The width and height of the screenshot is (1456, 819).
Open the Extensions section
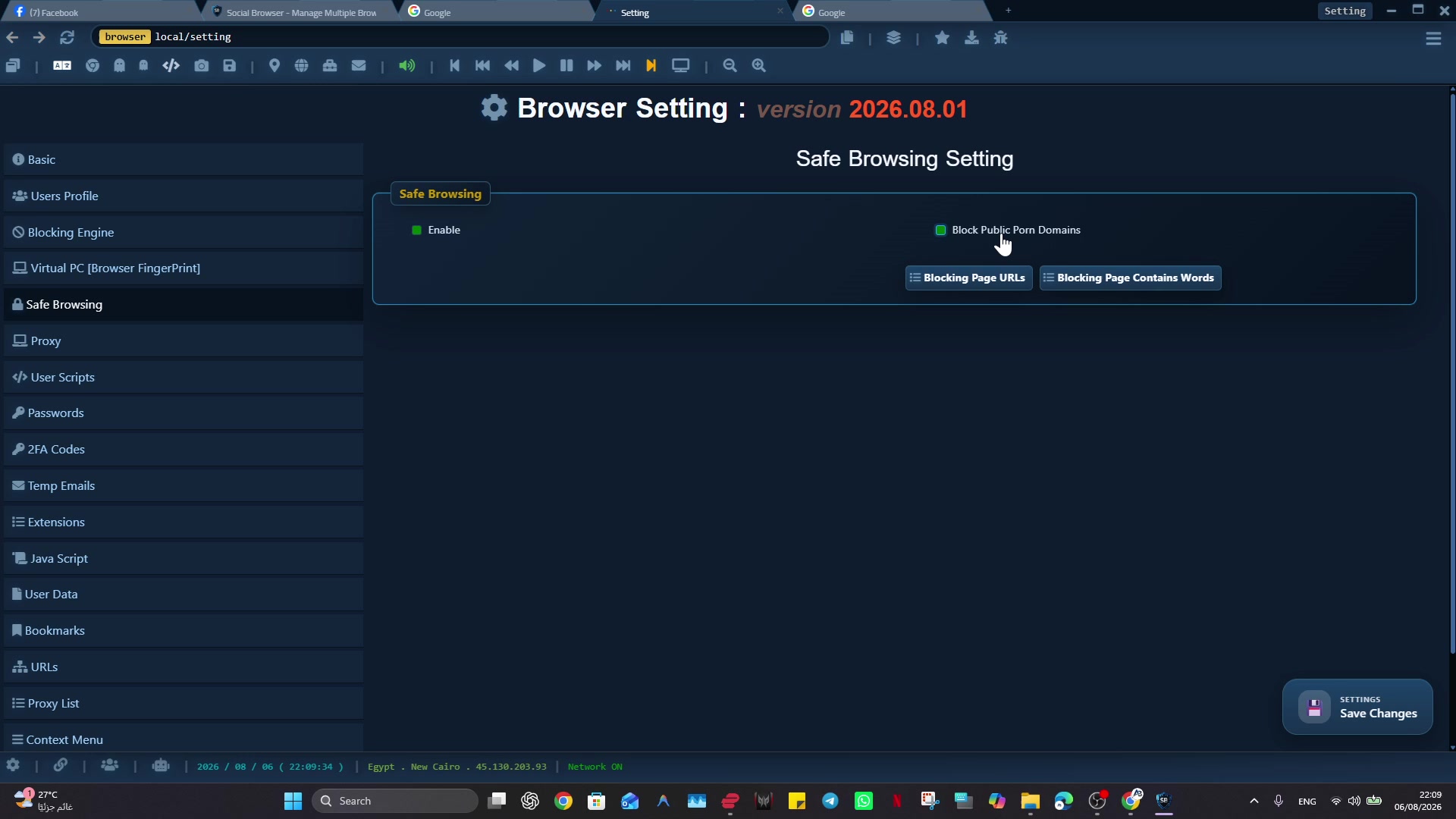(184, 522)
